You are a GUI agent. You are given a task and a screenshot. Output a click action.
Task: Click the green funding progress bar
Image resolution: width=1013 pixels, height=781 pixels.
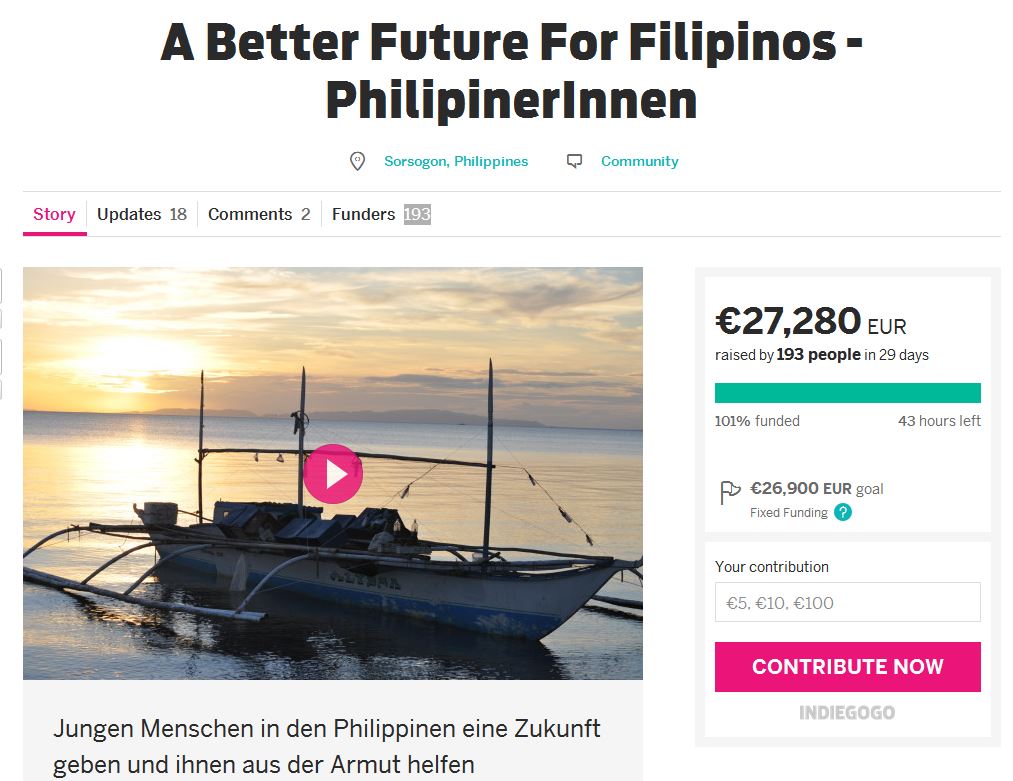[x=847, y=393]
